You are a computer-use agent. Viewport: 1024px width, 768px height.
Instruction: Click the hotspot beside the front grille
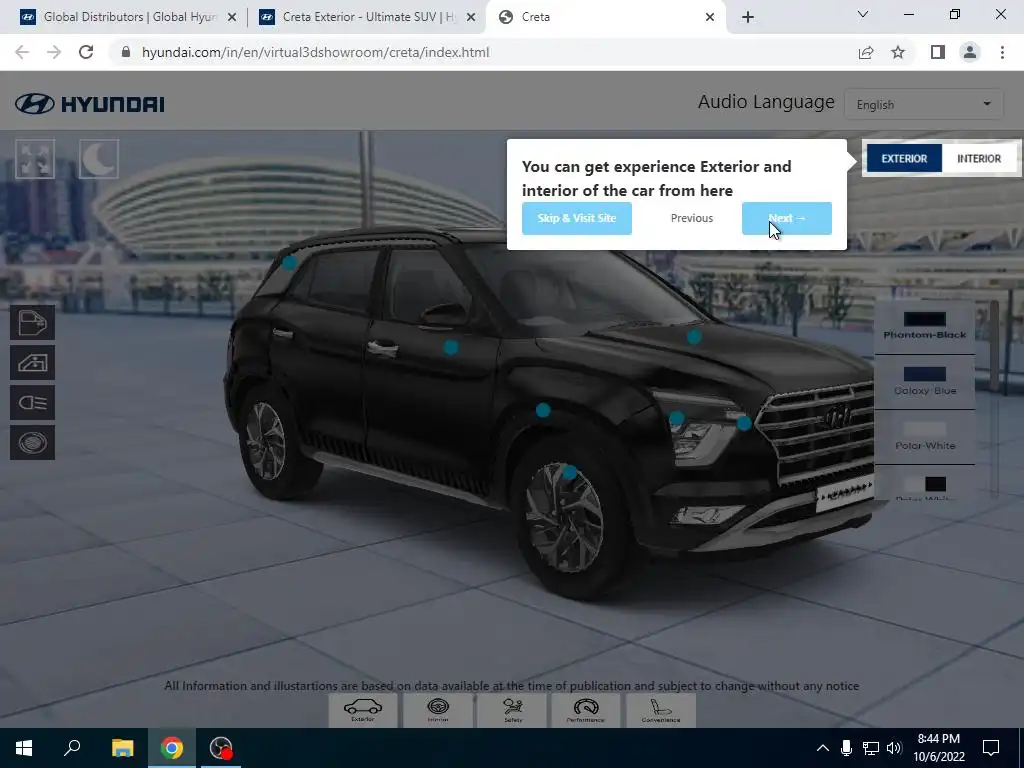point(744,423)
